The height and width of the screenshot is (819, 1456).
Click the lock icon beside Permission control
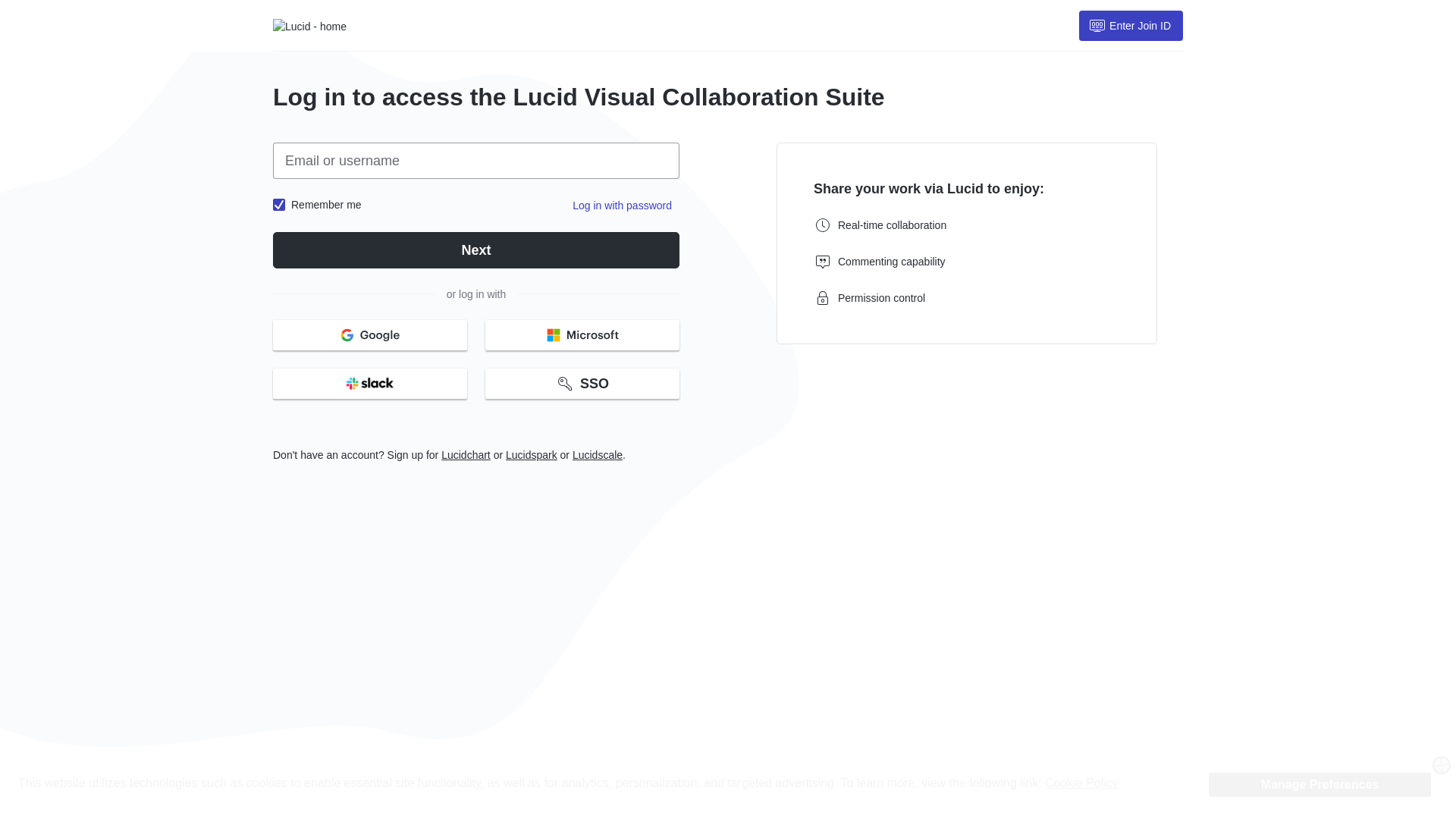click(x=823, y=298)
